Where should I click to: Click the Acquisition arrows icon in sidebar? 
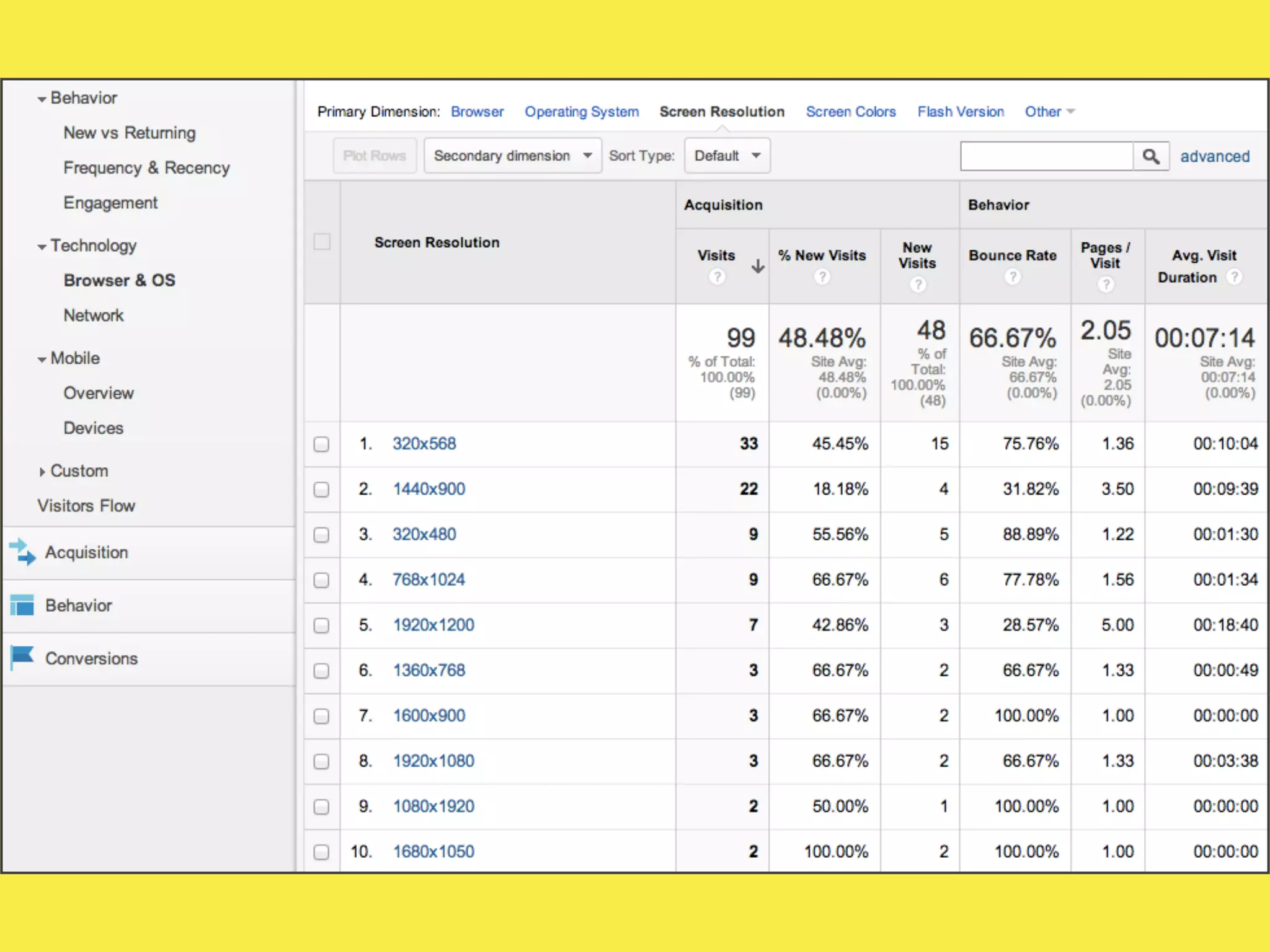22,552
